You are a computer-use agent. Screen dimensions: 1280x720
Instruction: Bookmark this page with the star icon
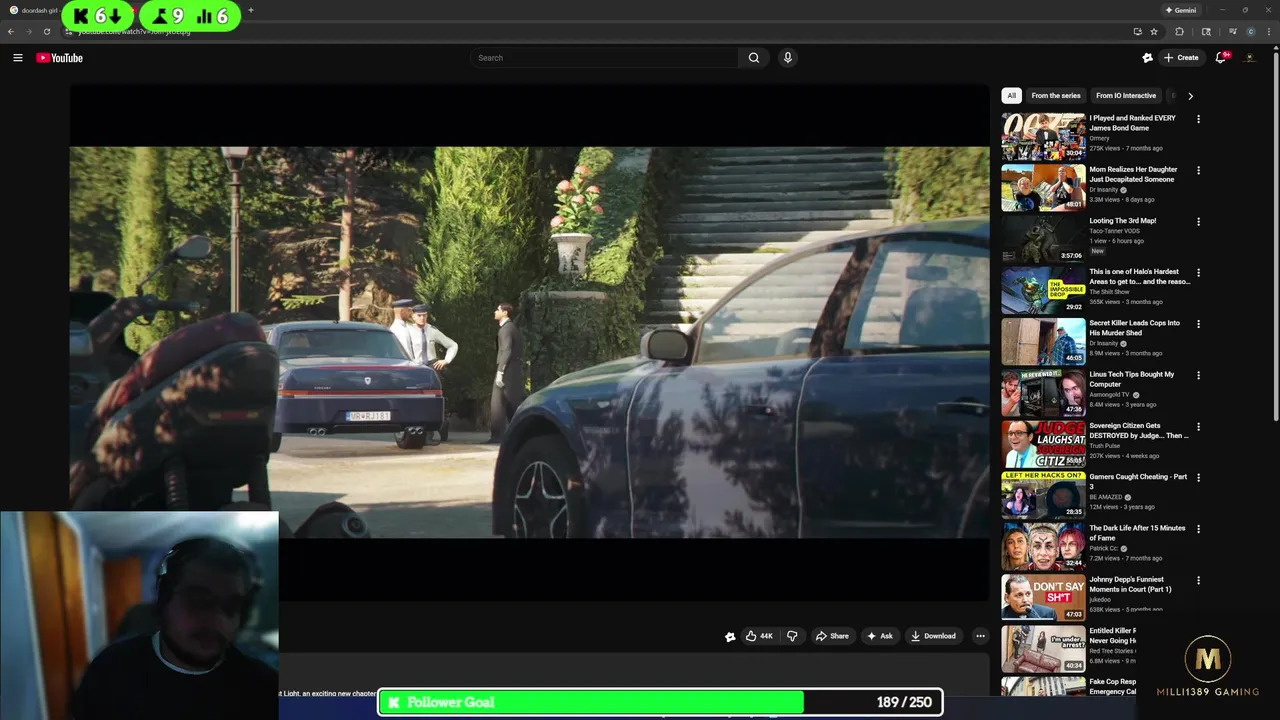[x=1154, y=31]
